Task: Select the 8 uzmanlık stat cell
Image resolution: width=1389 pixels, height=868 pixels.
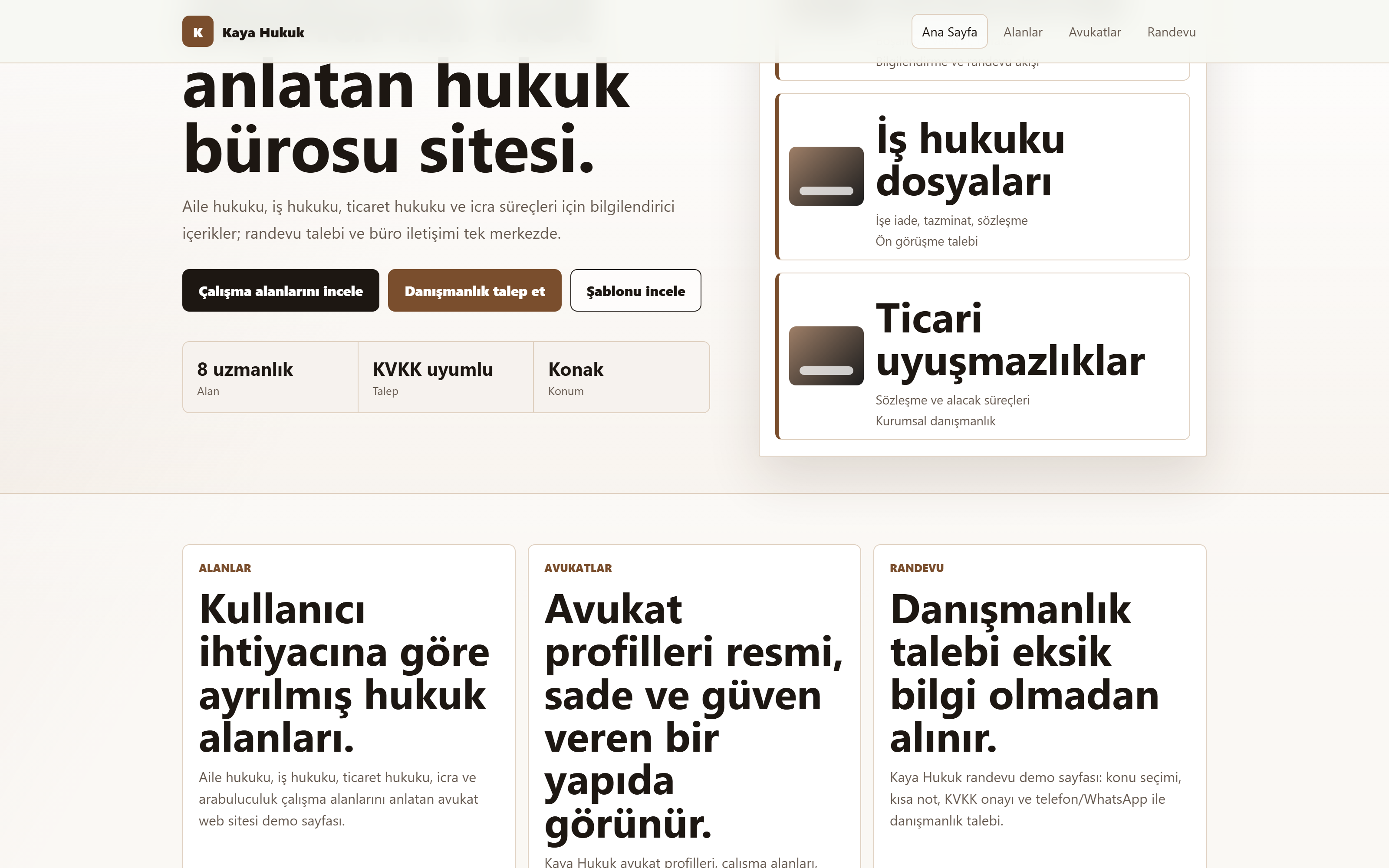Action: (x=270, y=377)
